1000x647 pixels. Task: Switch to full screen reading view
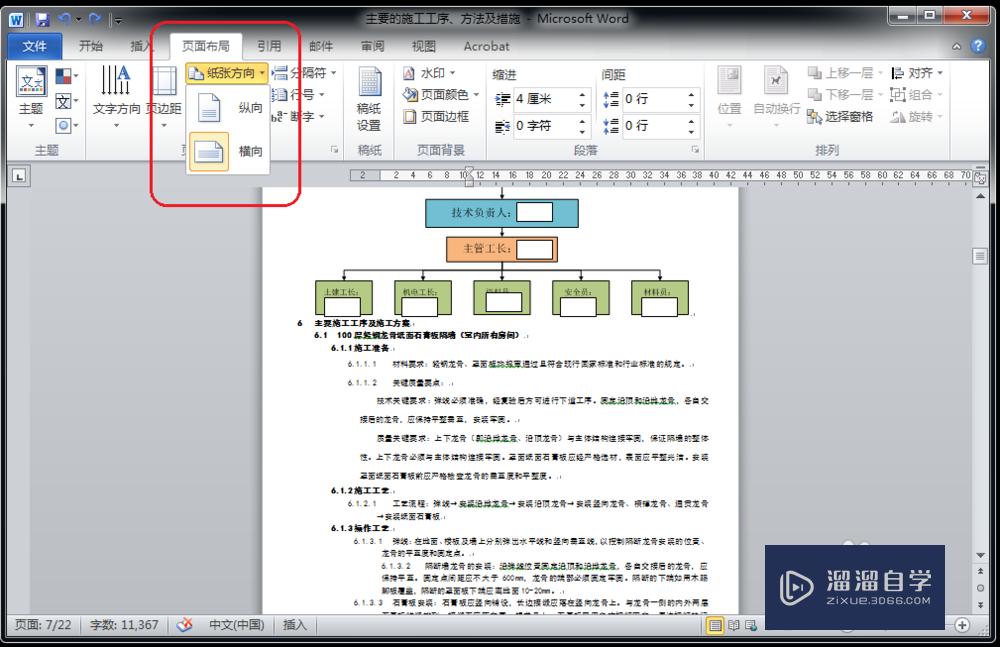pos(734,625)
